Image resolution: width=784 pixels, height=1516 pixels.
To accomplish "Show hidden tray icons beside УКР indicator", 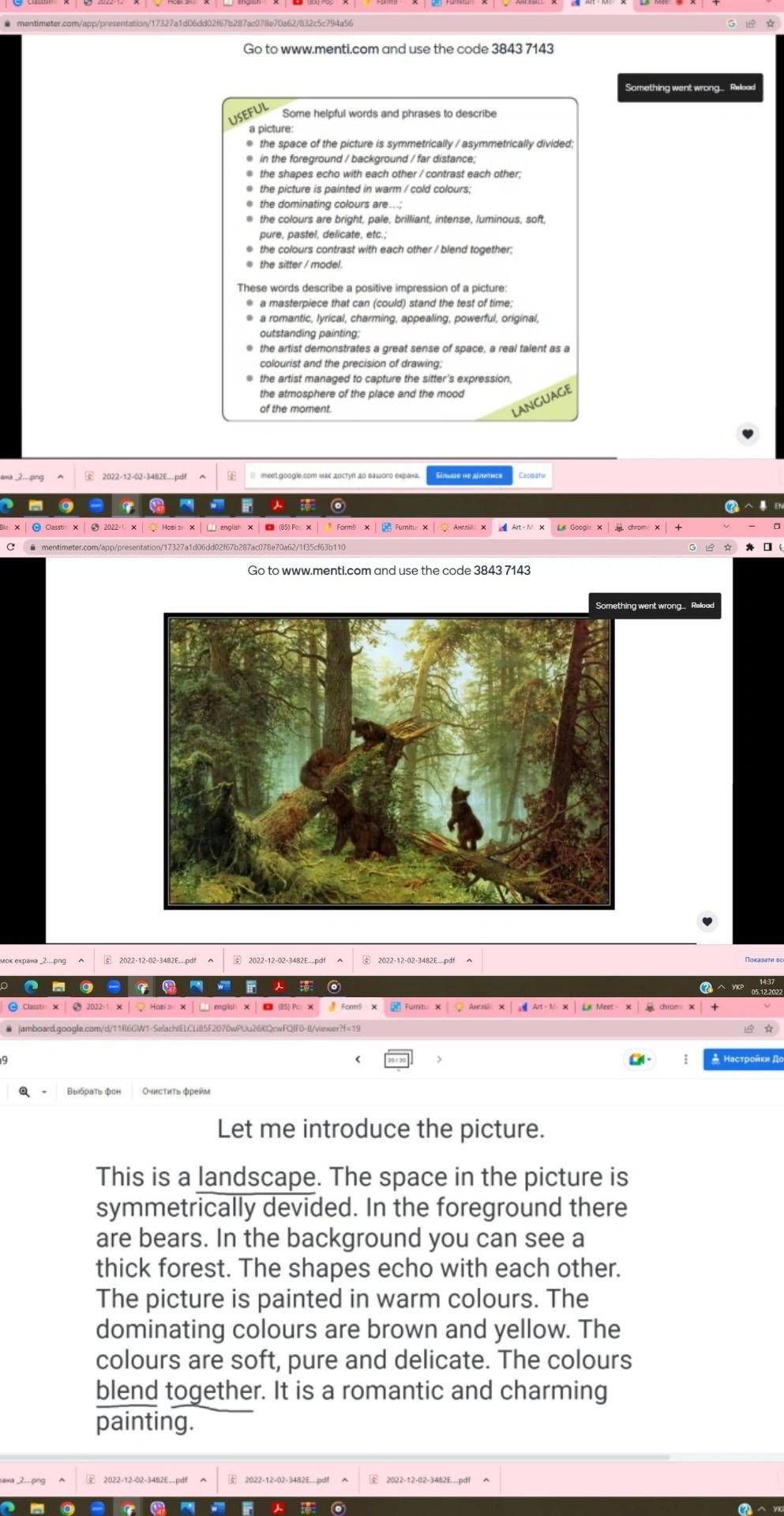I will 721,987.
